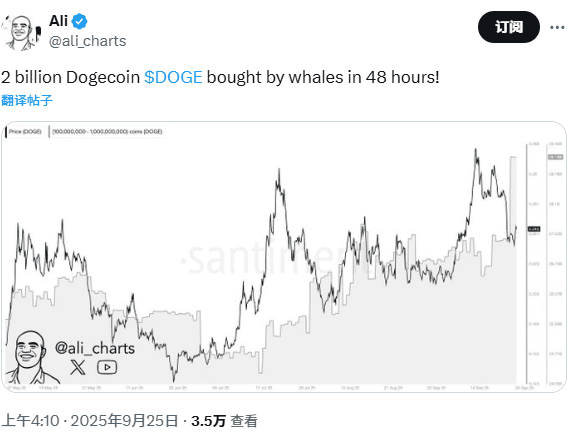This screenshot has width=573, height=440.
Task: Click the santiment watermark in the chart
Action: point(278,259)
